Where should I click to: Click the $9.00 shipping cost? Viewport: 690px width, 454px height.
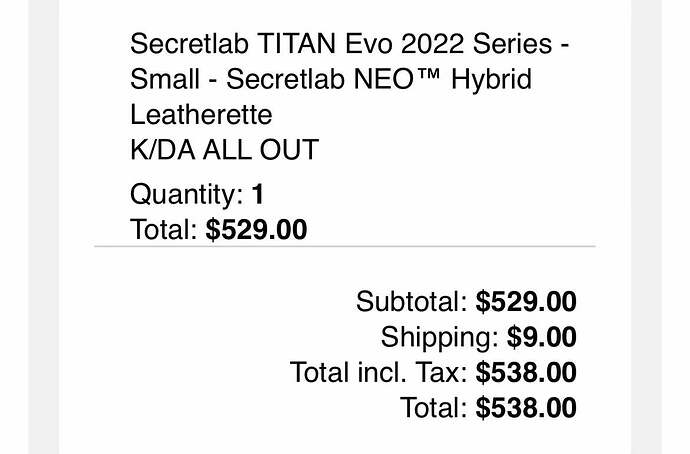tap(542, 337)
